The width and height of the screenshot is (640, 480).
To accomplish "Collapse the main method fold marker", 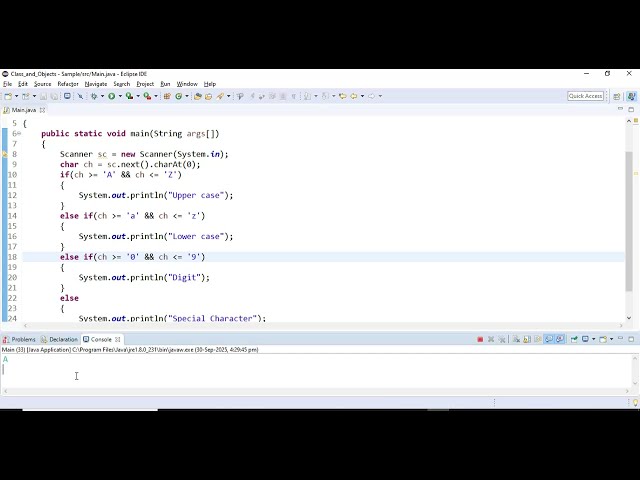I will 19,133.
